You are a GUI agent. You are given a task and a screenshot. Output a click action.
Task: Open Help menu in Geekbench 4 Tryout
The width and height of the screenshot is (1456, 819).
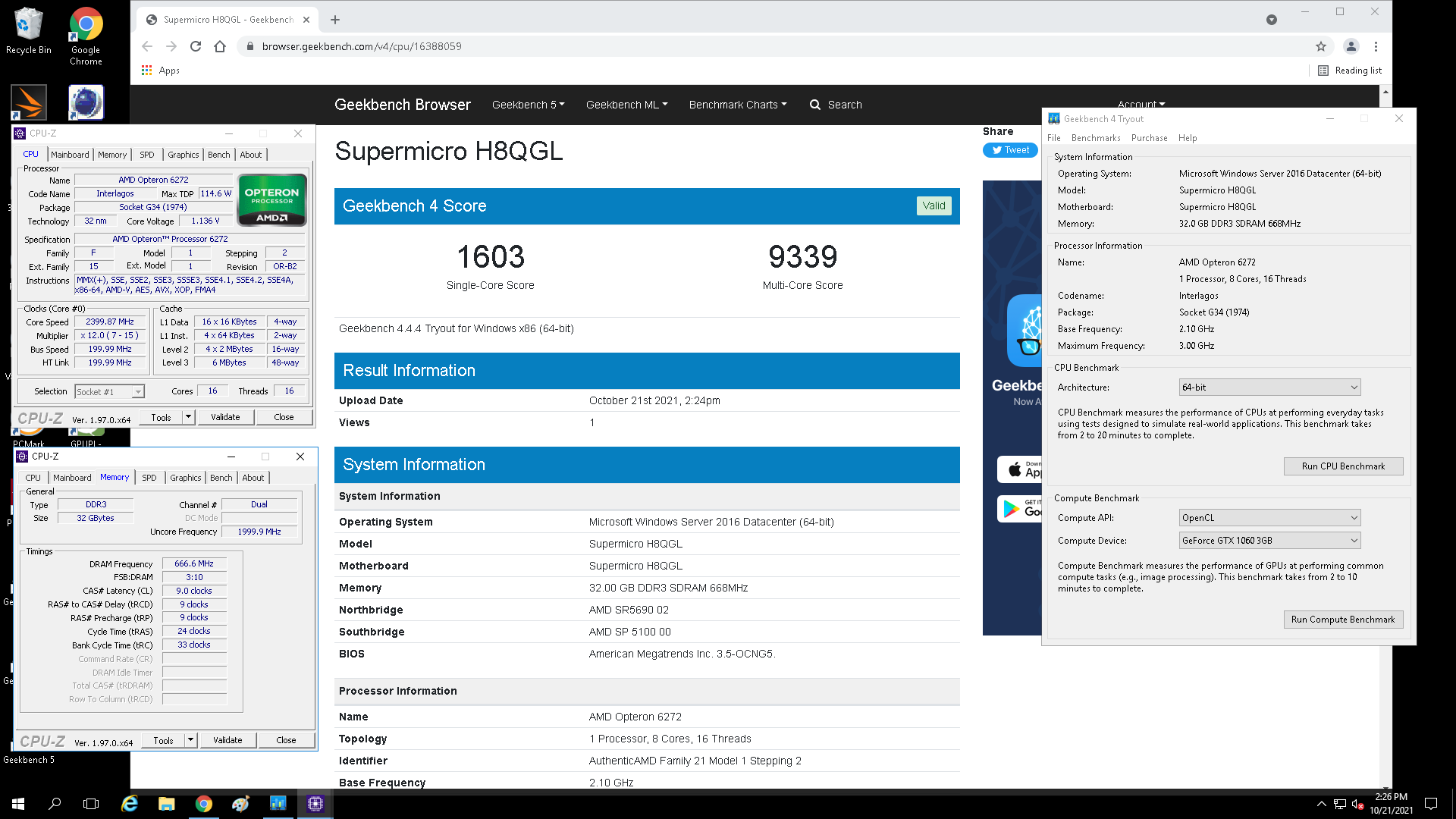(1188, 138)
